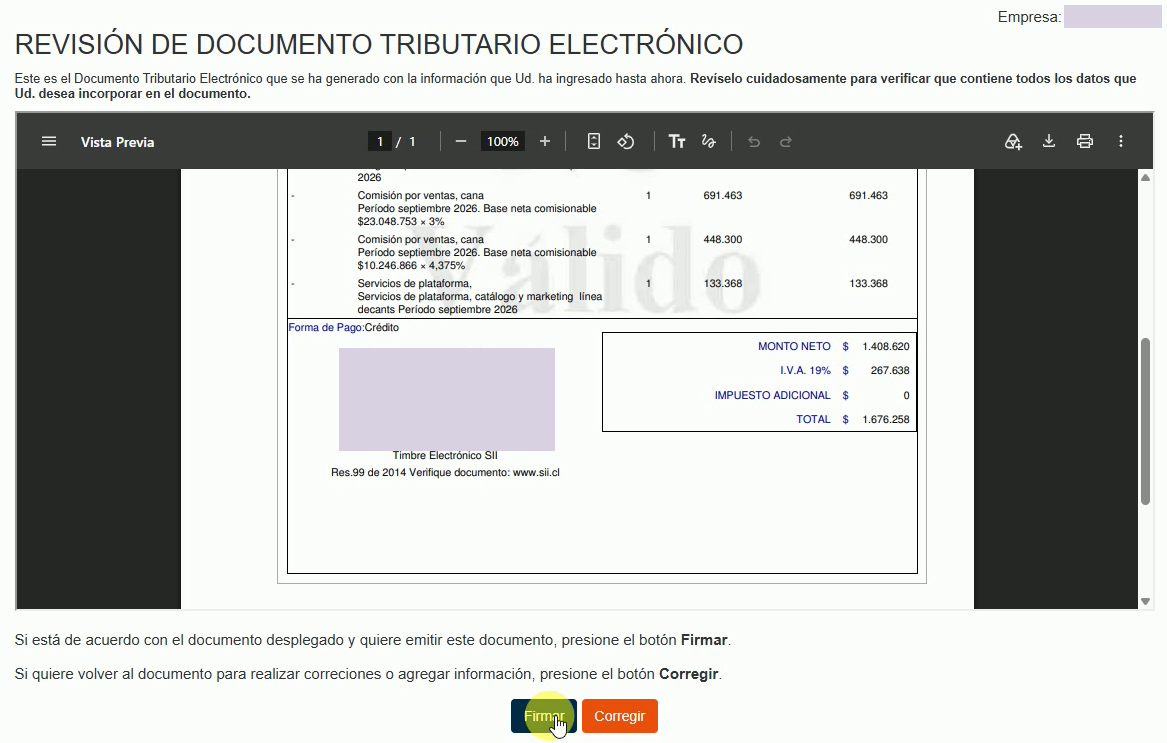This screenshot has width=1167, height=743.
Task: Click the Vista Previa title
Action: point(118,142)
